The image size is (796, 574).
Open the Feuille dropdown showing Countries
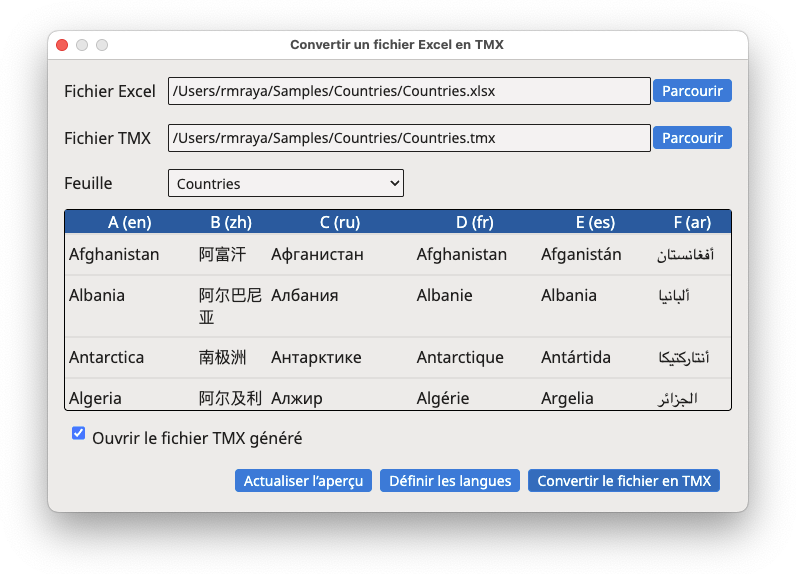coord(286,183)
